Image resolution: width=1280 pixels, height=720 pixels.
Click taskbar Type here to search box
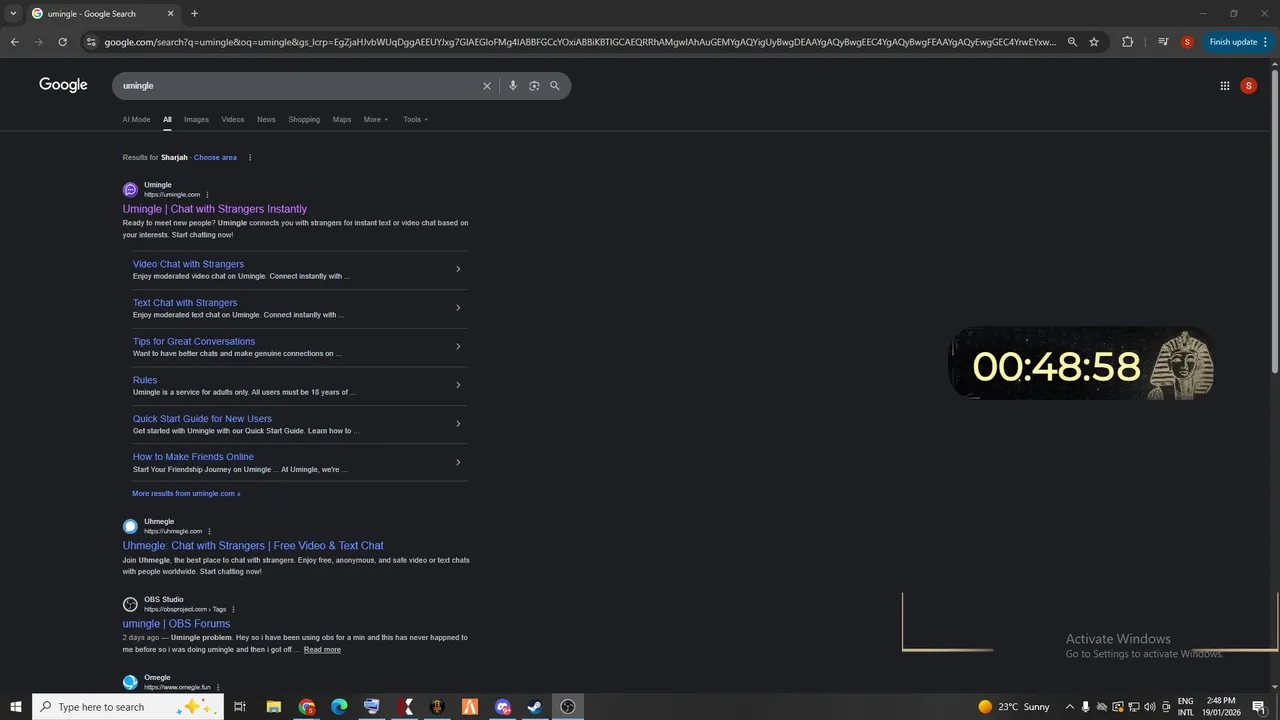click(128, 707)
